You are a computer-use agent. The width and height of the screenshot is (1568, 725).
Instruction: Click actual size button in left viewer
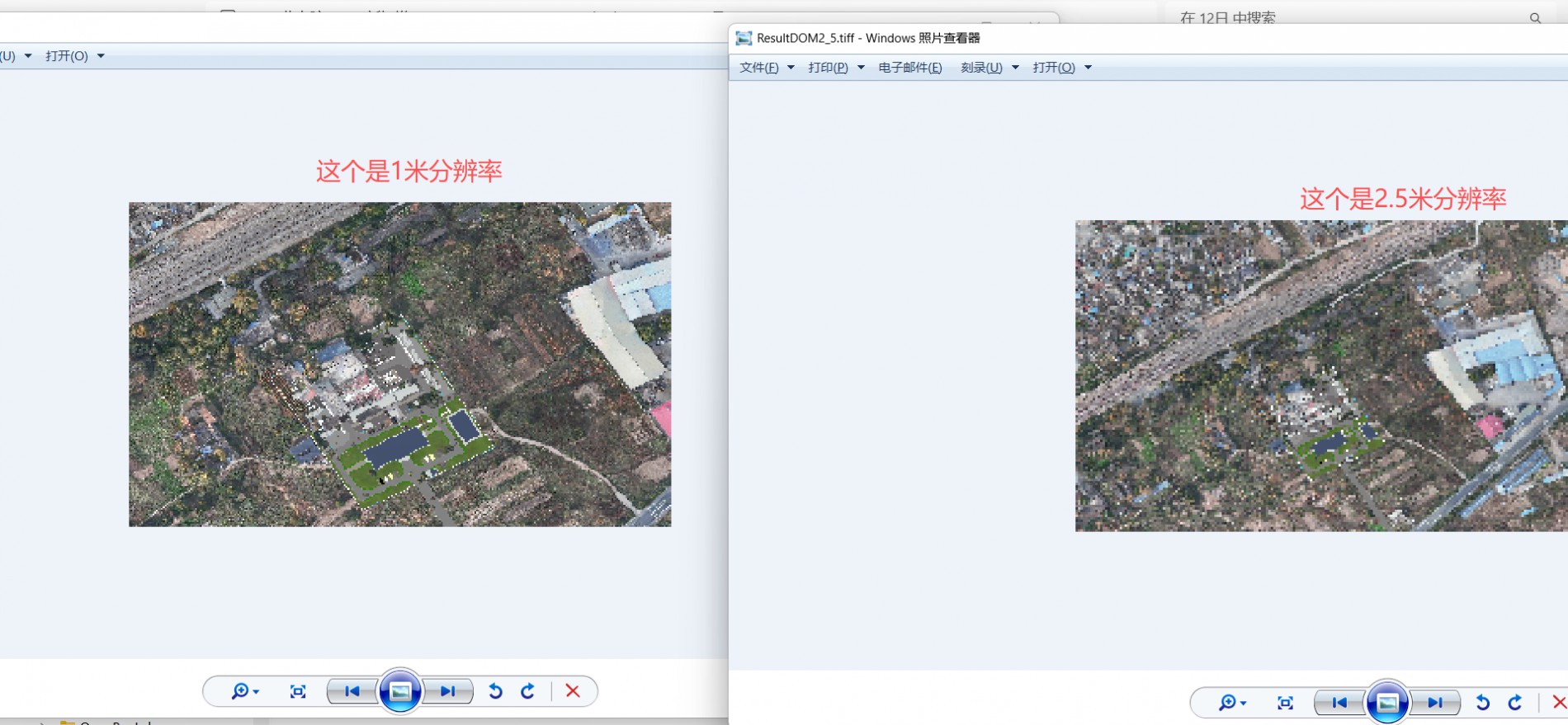click(298, 691)
